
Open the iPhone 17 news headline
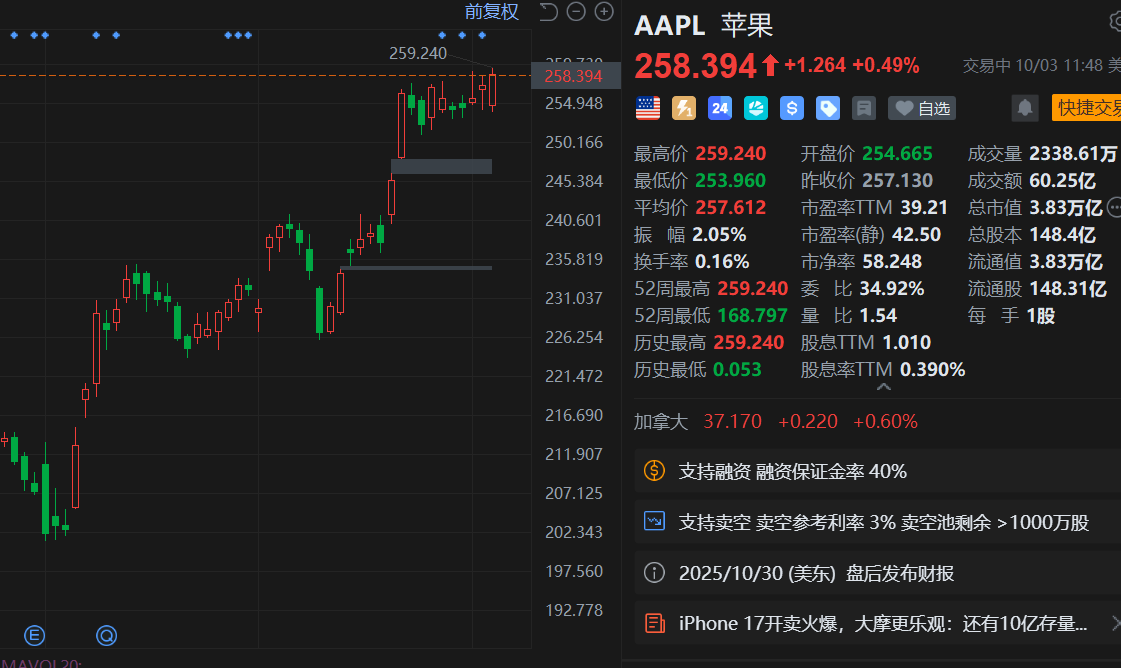point(882,624)
